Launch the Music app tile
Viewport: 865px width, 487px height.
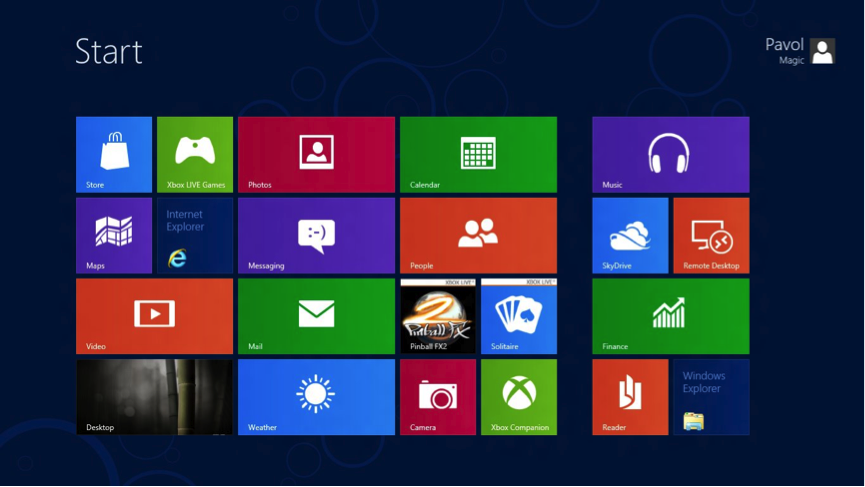tap(670, 154)
